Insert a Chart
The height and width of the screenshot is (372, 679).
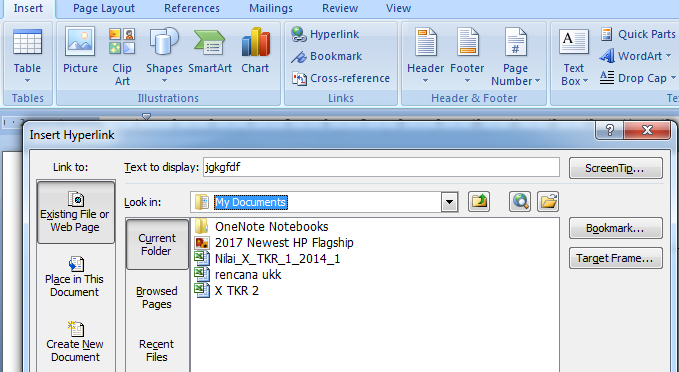(x=255, y=51)
